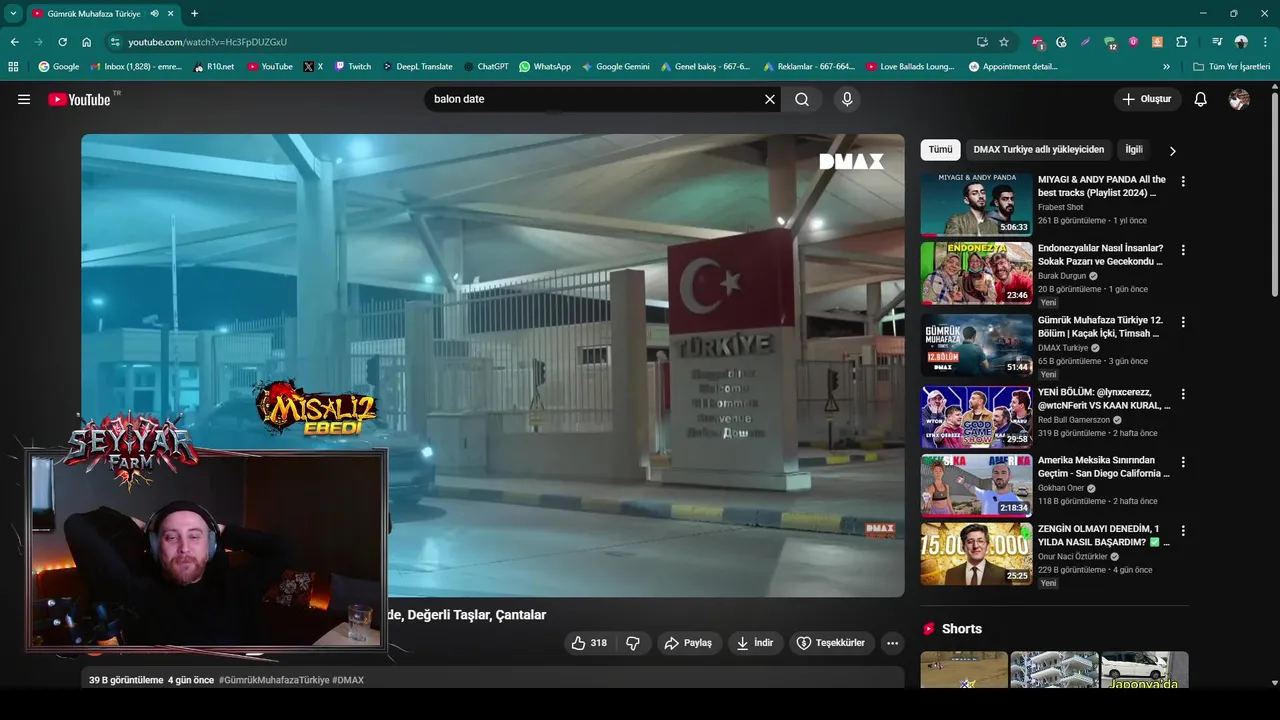Click the #DMAX hashtag link
1280x720 pixels.
348,680
